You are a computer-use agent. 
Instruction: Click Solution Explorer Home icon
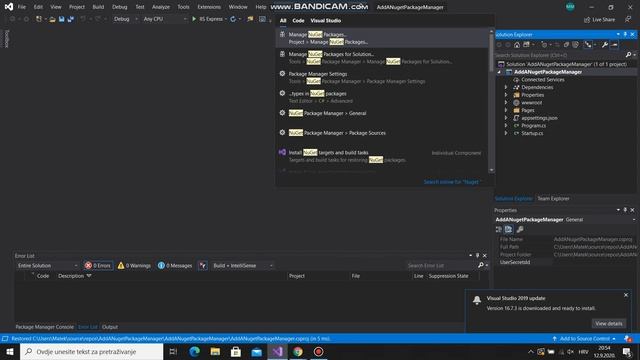[x=517, y=45]
